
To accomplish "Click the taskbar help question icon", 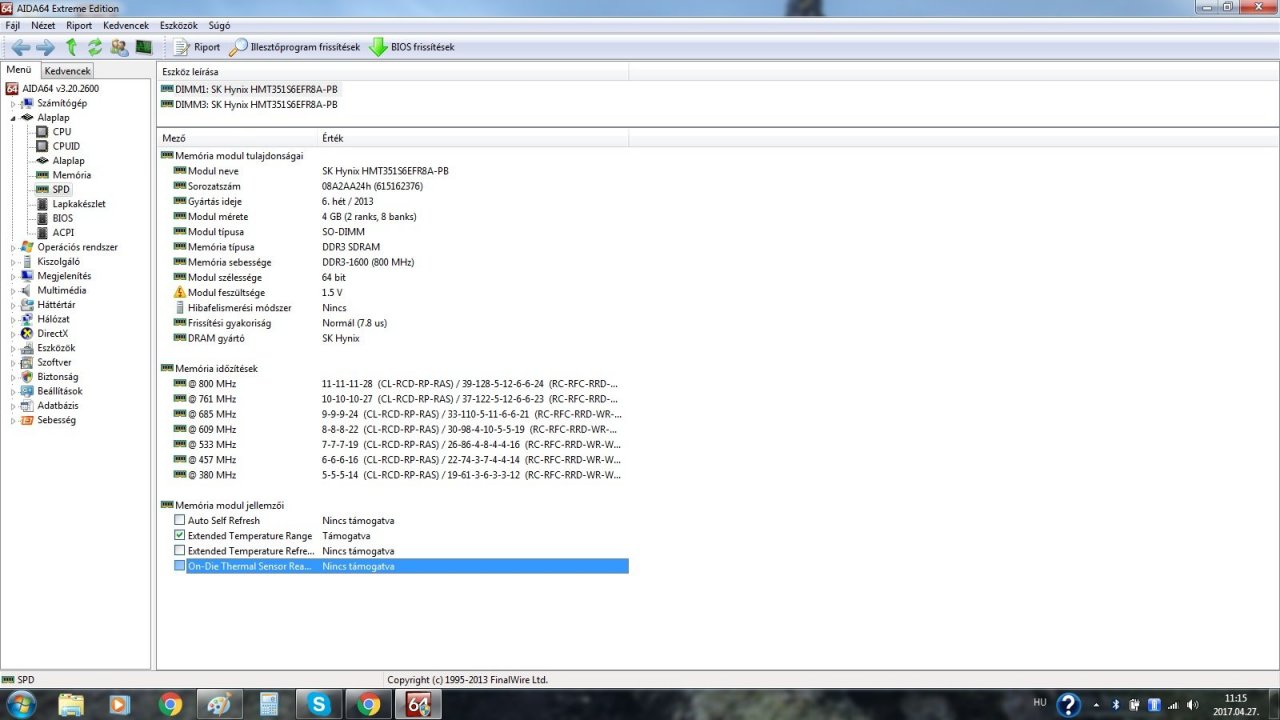I will pyautogui.click(x=1068, y=705).
